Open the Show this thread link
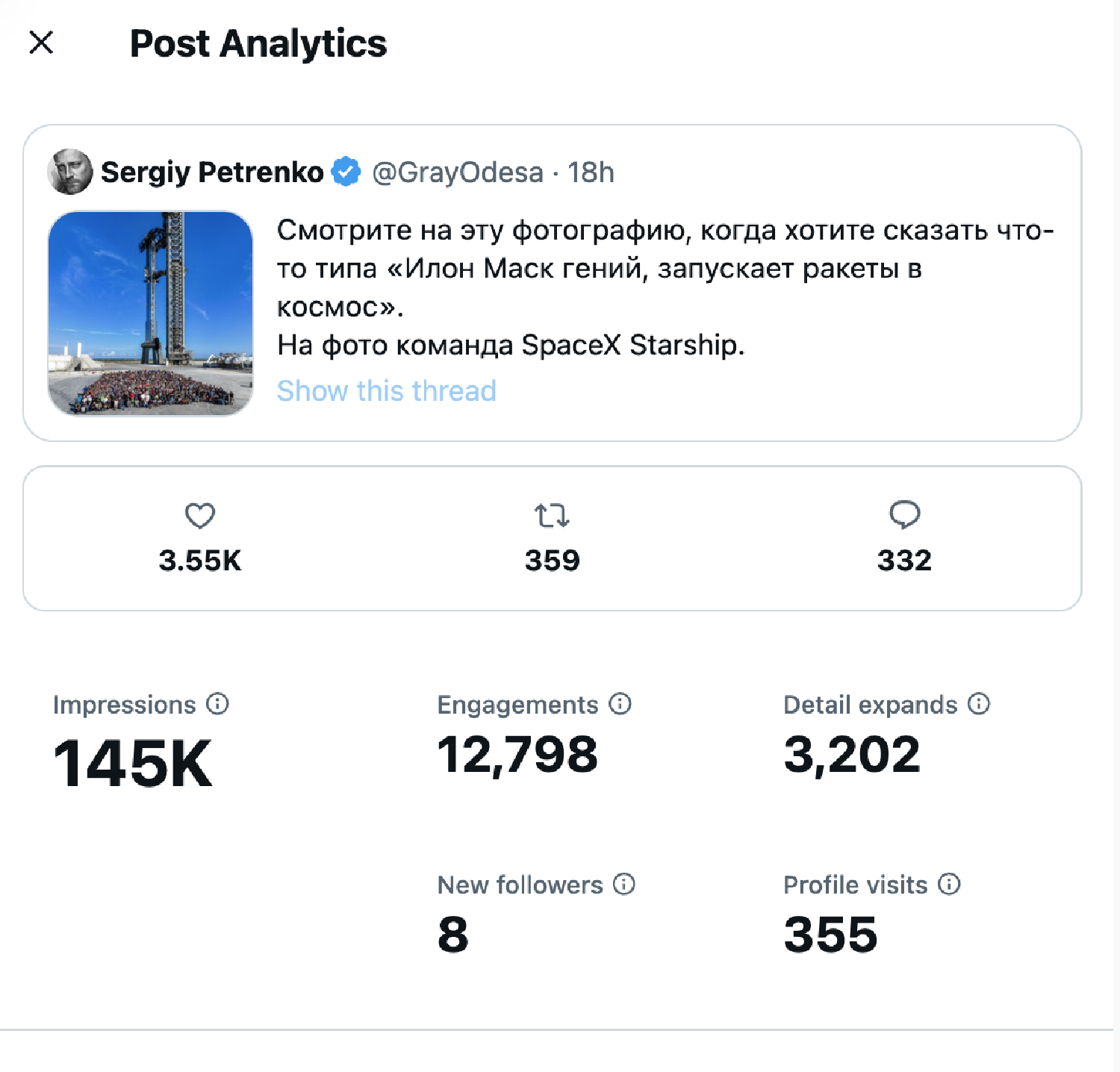1120x1072 pixels. point(386,391)
